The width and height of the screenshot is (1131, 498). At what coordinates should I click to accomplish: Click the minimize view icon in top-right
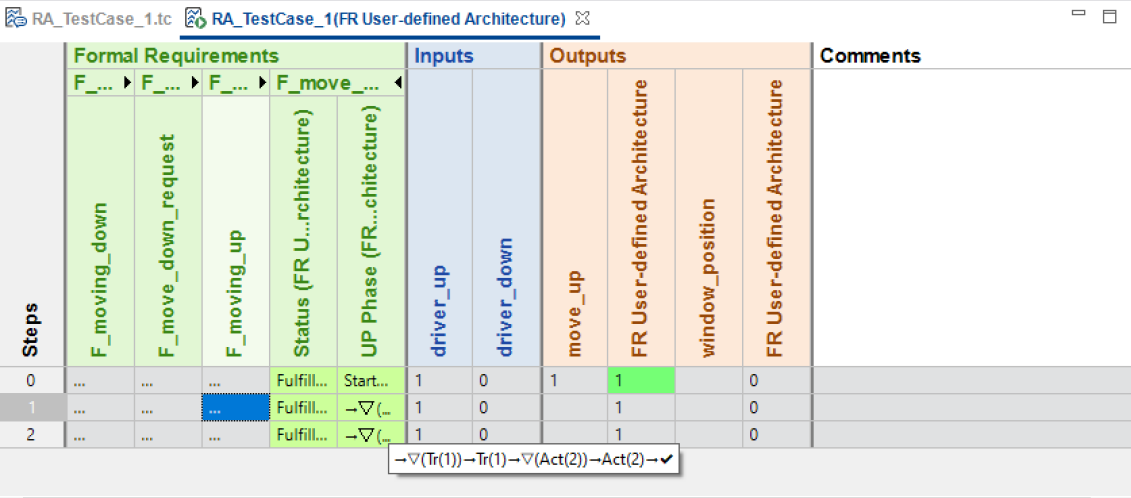(1081, 17)
